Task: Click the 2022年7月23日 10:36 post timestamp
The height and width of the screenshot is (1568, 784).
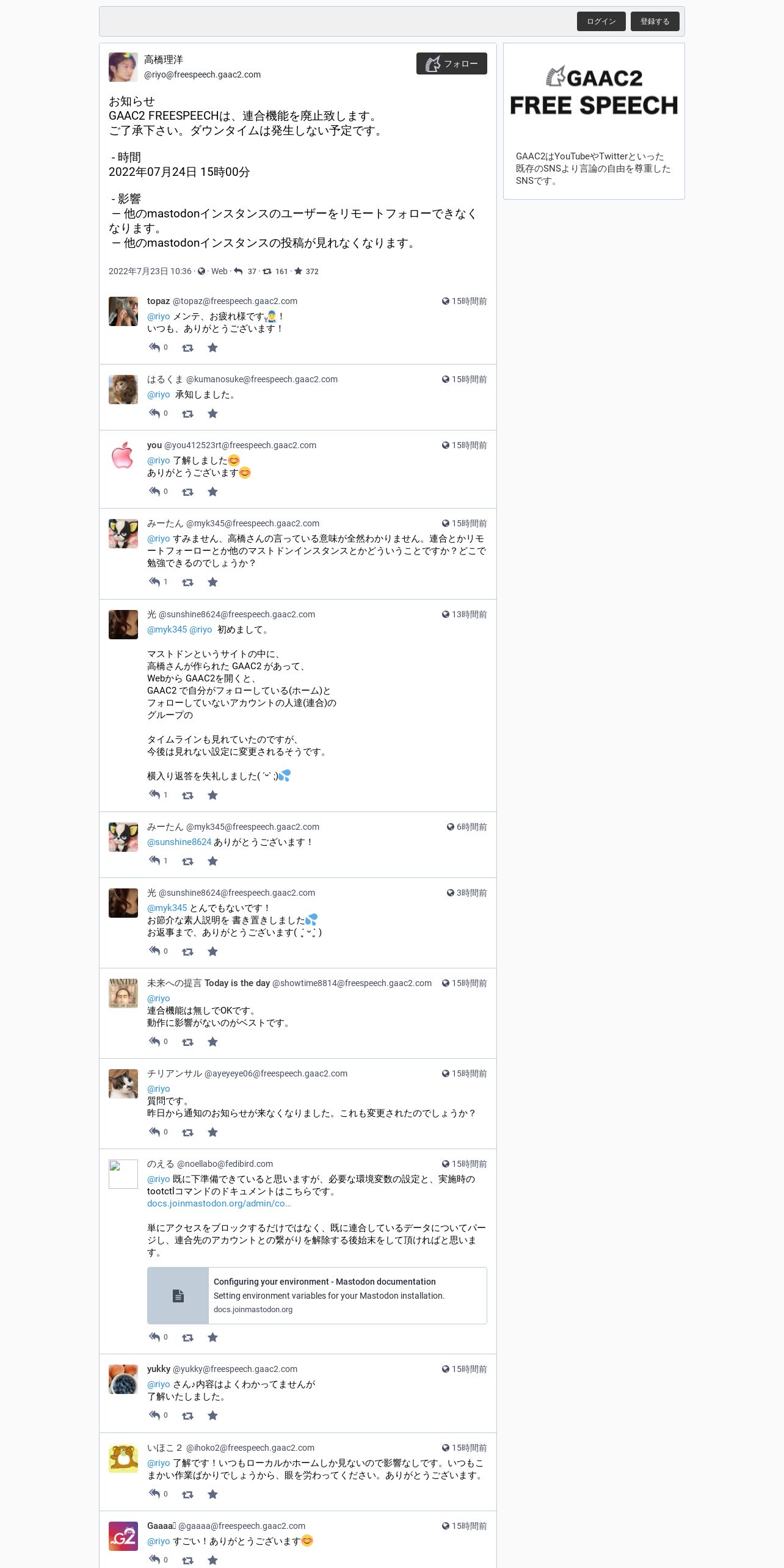Action: pyautogui.click(x=150, y=271)
